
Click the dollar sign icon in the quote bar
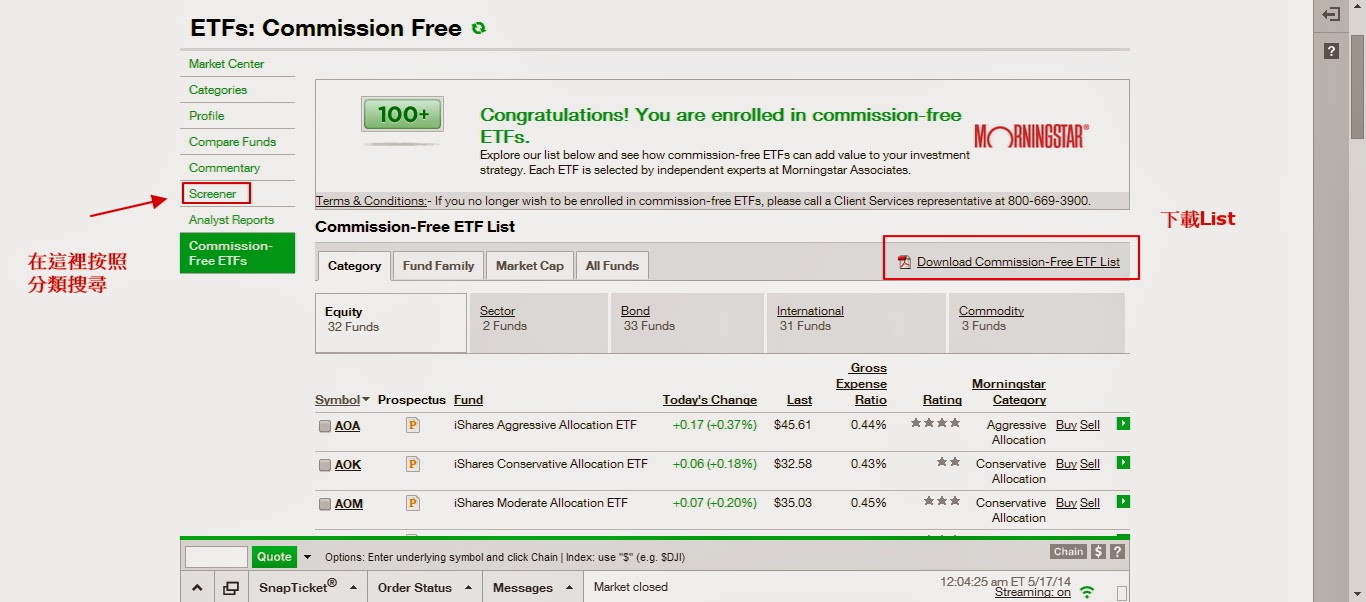[x=1098, y=552]
